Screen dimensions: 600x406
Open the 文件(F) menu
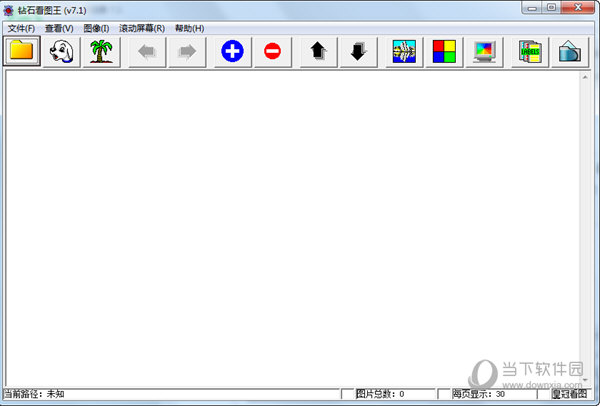point(21,28)
